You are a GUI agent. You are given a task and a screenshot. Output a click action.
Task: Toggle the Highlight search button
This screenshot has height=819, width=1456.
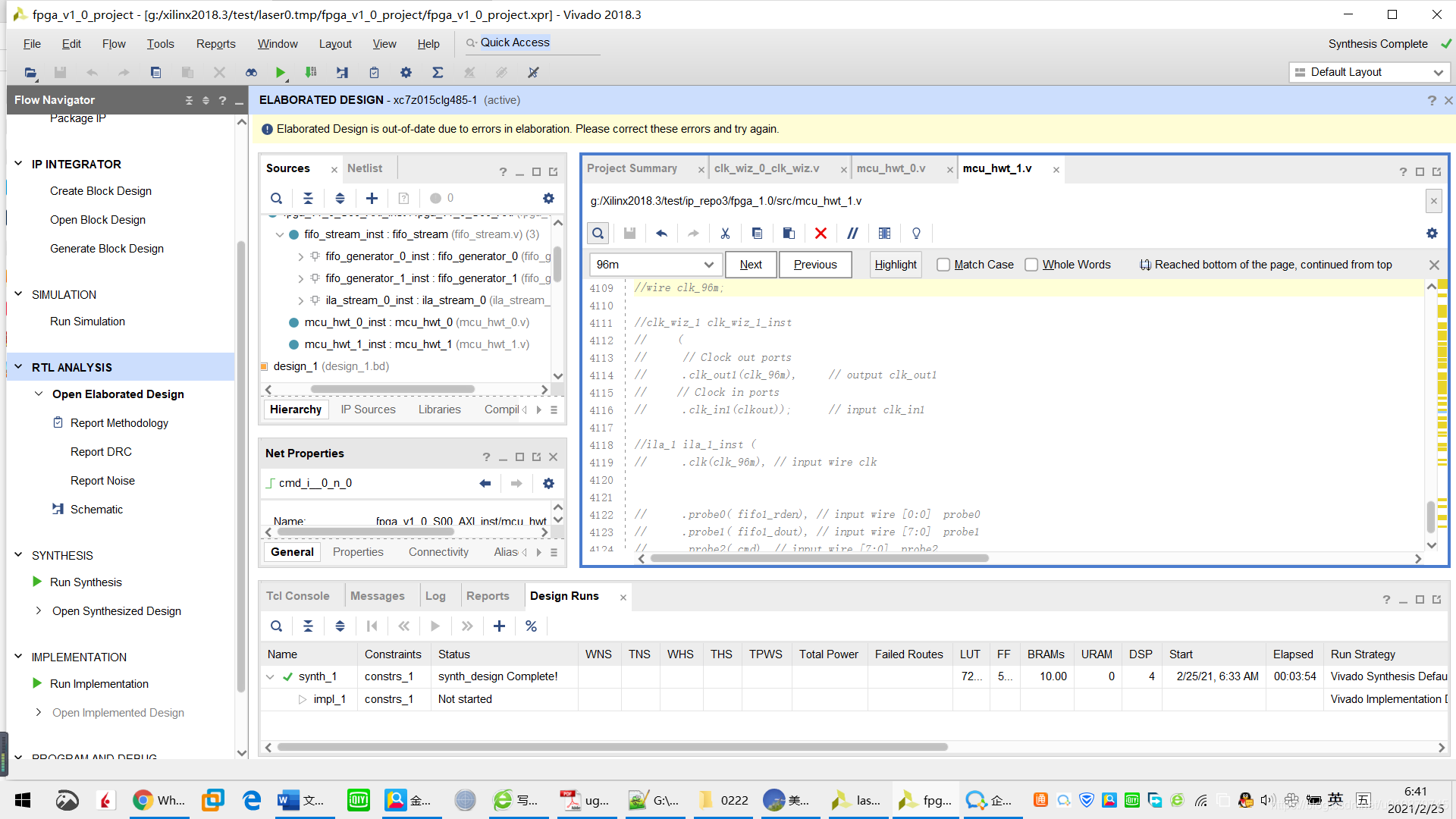pyautogui.click(x=895, y=265)
